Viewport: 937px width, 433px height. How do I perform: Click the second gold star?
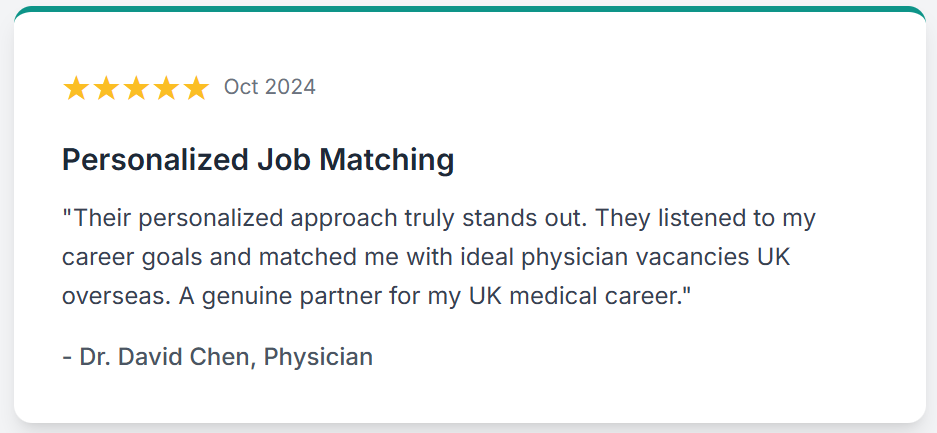coord(106,88)
